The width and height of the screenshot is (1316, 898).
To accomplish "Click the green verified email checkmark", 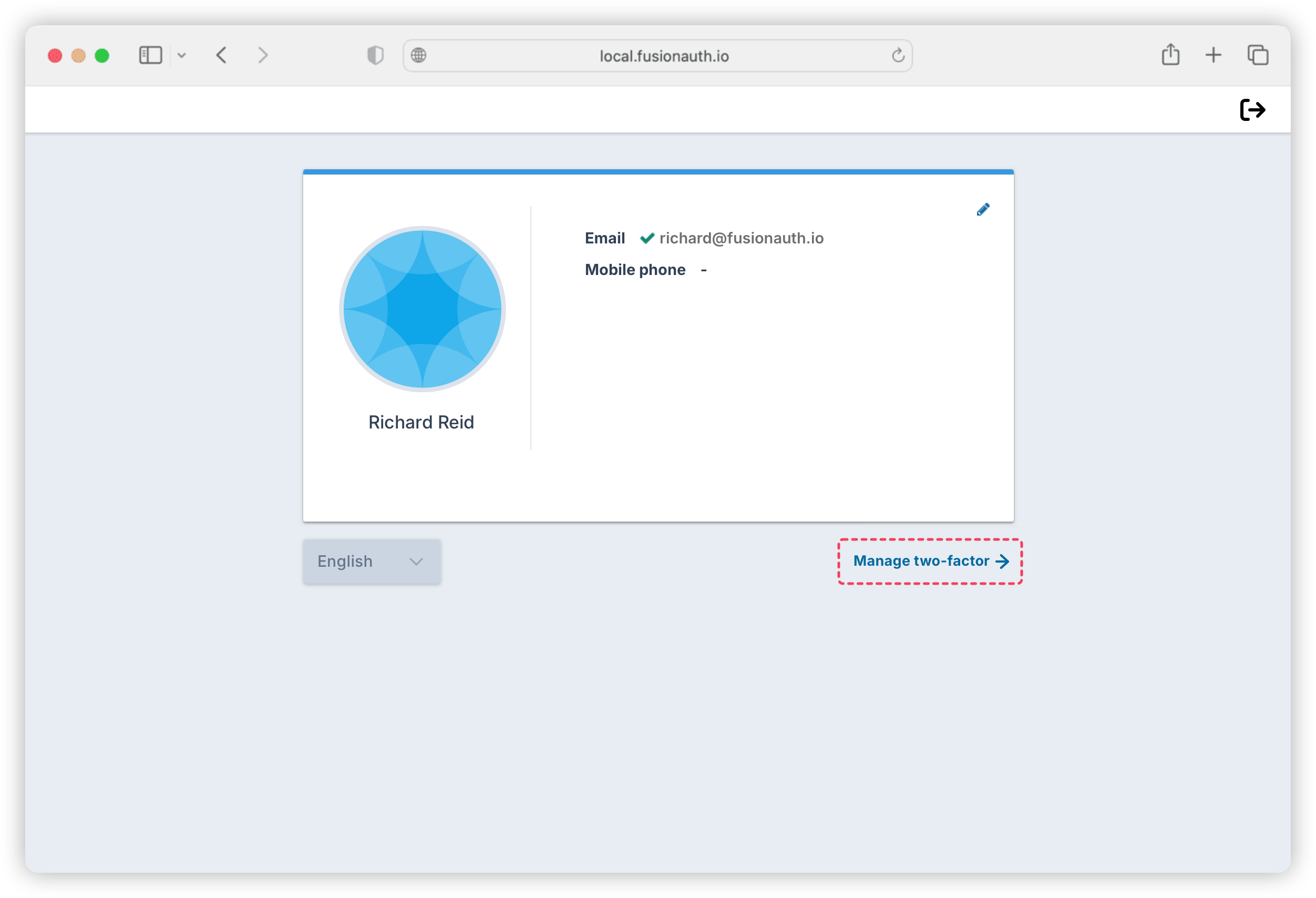I will click(x=646, y=239).
